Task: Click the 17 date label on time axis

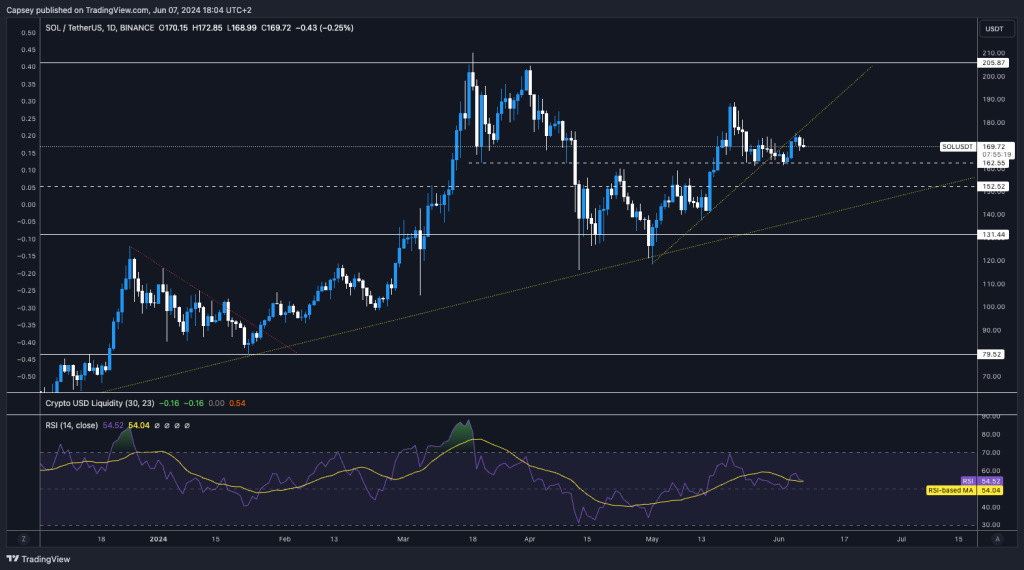Action: (x=844, y=539)
